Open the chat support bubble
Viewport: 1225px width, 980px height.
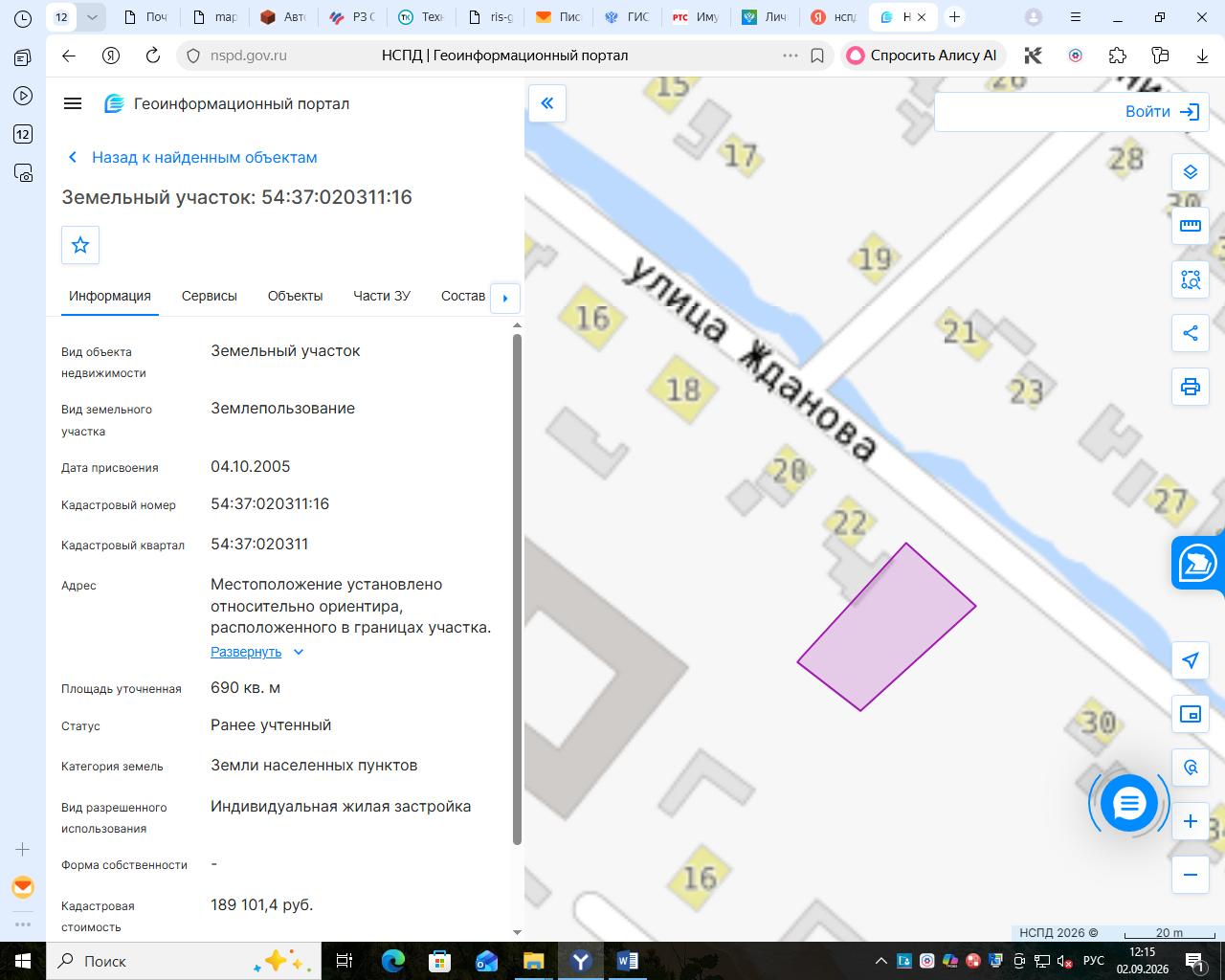click(1129, 803)
